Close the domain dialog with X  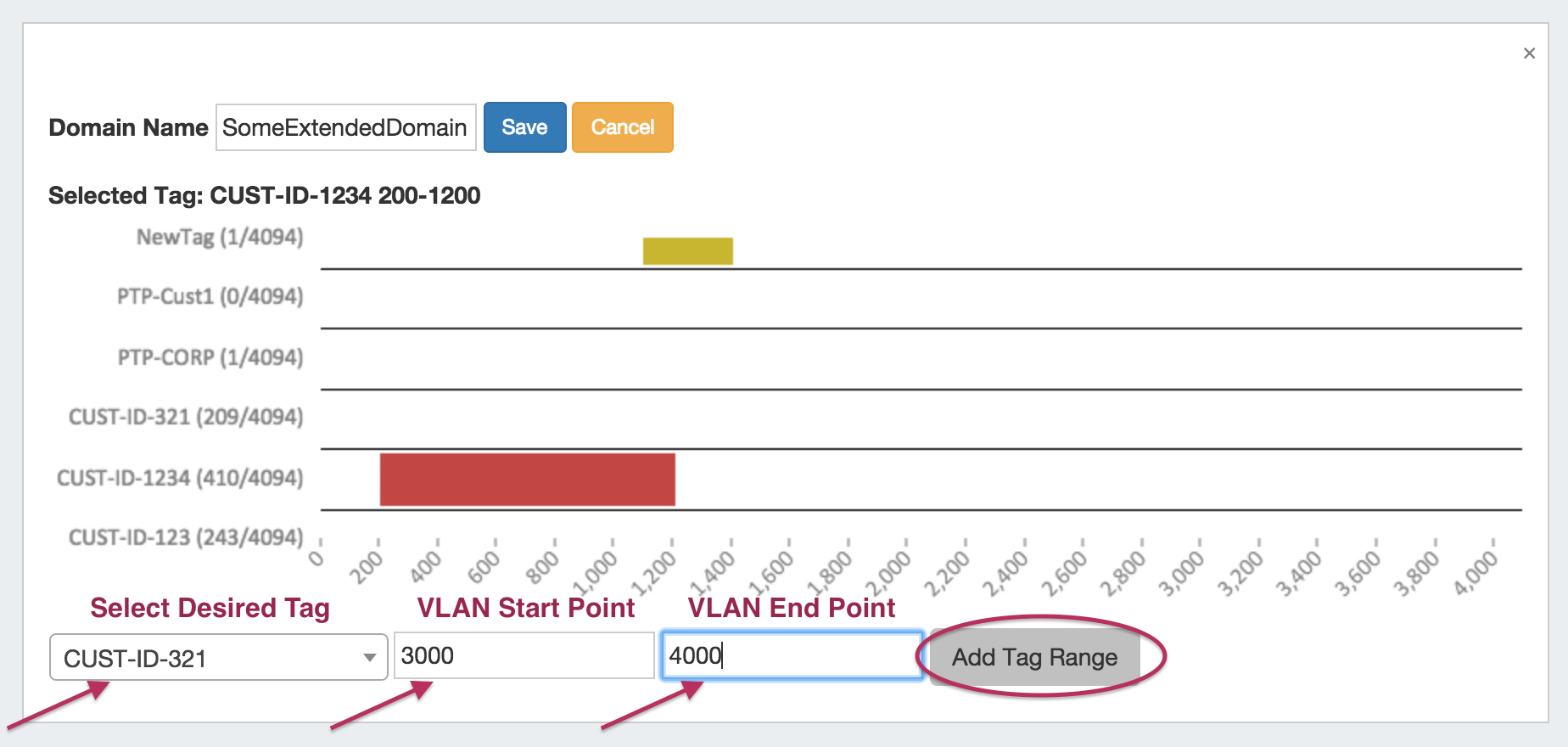1529,53
